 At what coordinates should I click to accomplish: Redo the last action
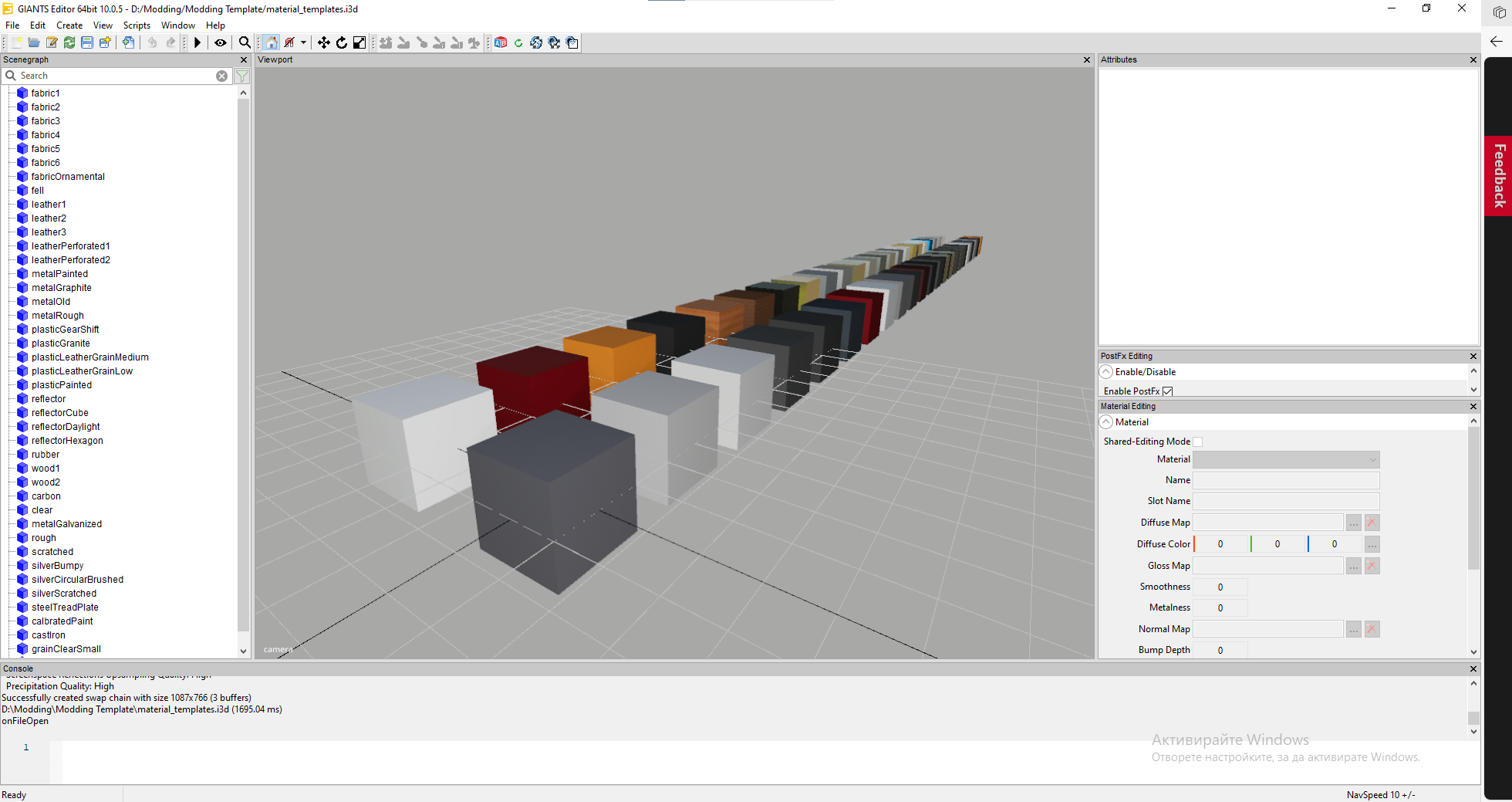[x=170, y=42]
